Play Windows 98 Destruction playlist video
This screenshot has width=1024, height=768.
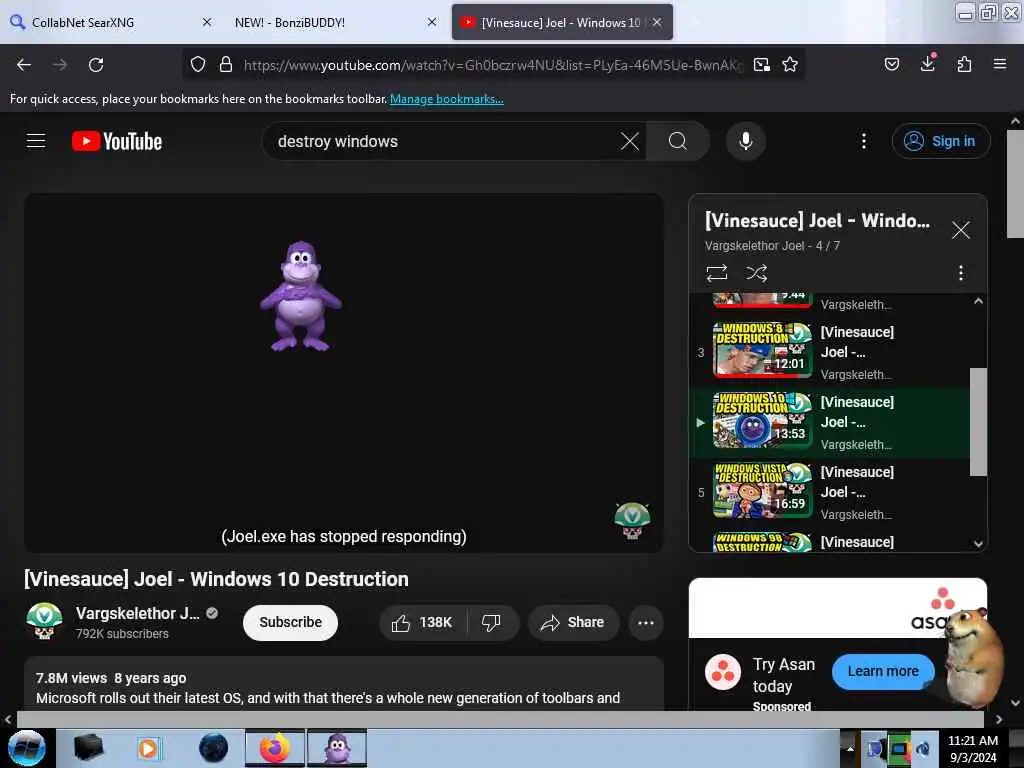point(829,541)
